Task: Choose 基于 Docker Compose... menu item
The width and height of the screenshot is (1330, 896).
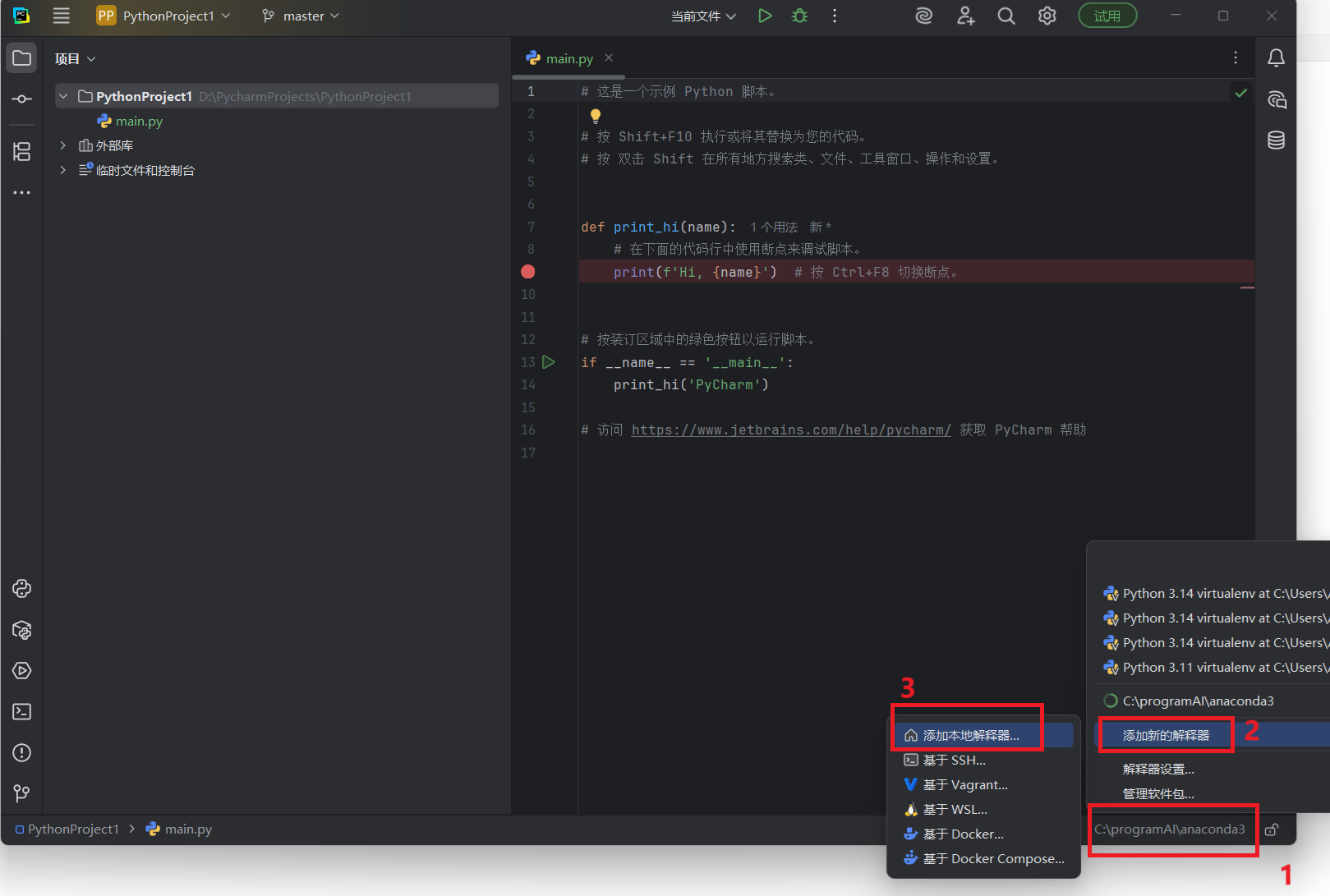Action: (x=983, y=859)
